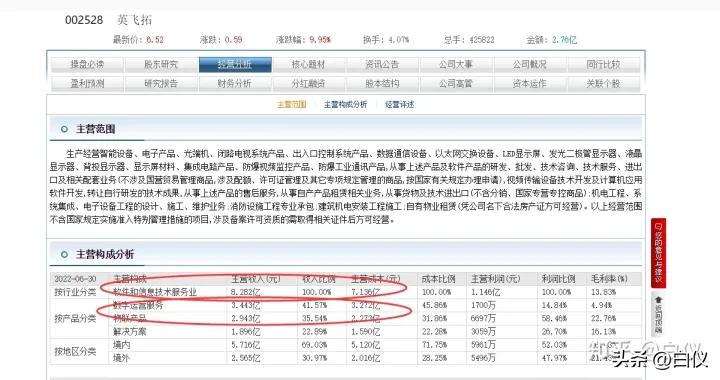
Task: Open the 公司高管 tab
Action: pyautogui.click(x=456, y=84)
